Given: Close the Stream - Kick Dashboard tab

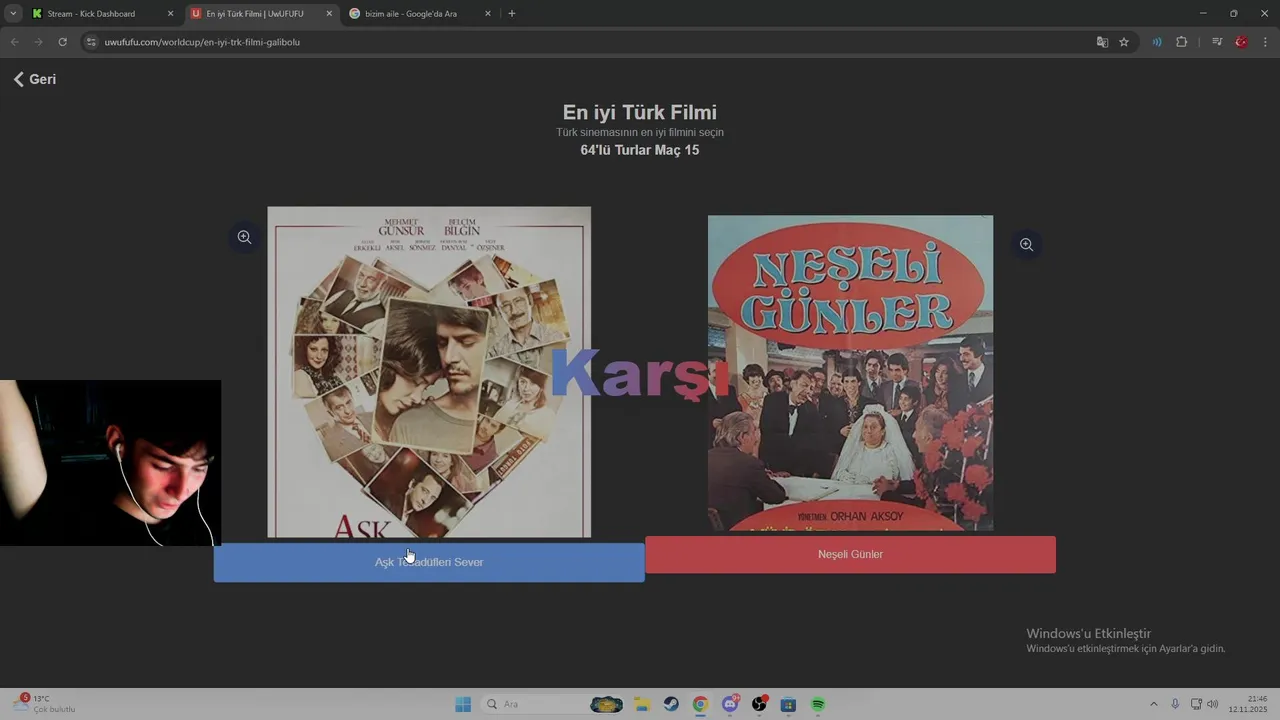Looking at the screenshot, I should tap(170, 14).
